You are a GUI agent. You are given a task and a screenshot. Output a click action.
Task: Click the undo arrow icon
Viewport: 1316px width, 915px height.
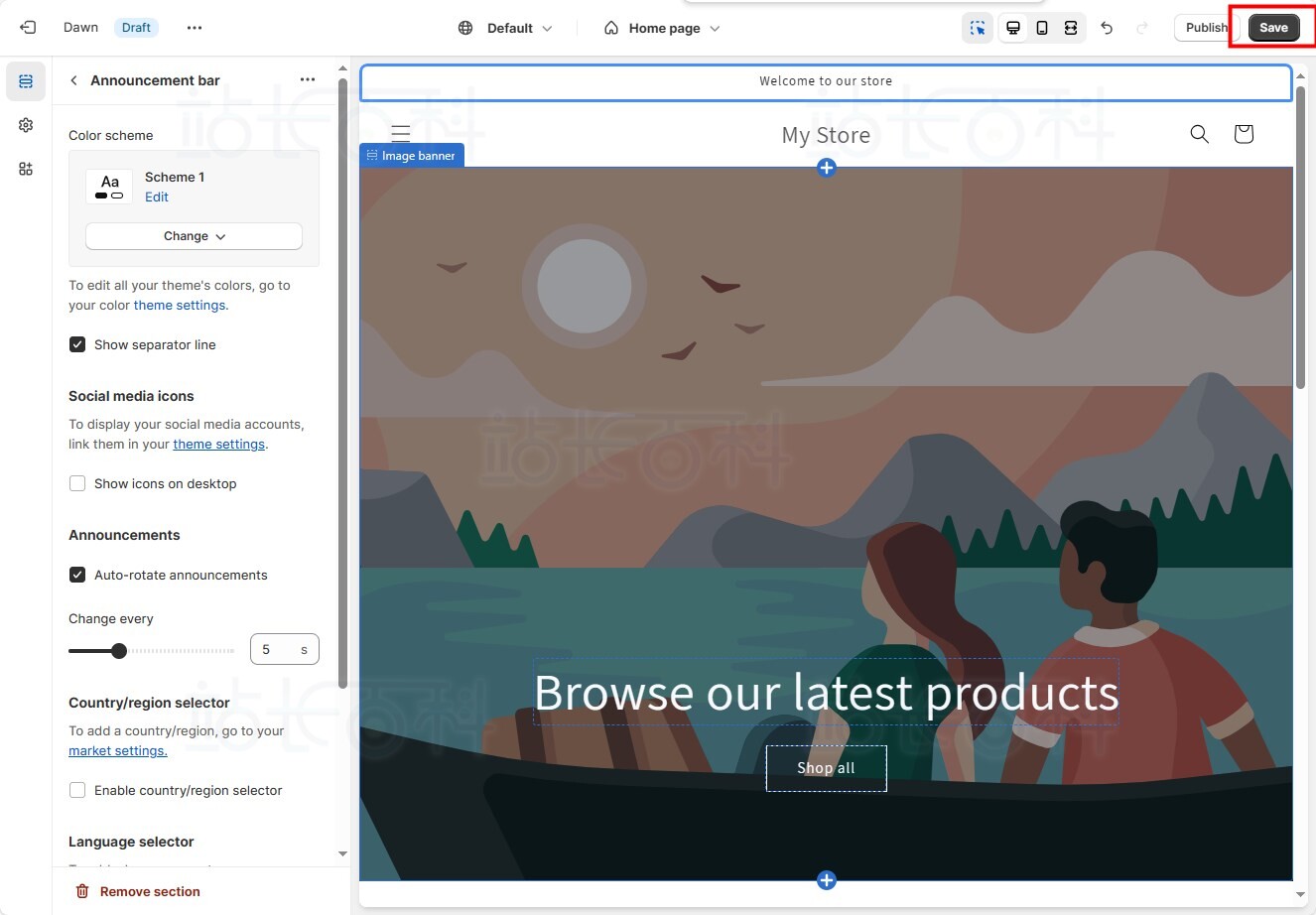coord(1107,28)
